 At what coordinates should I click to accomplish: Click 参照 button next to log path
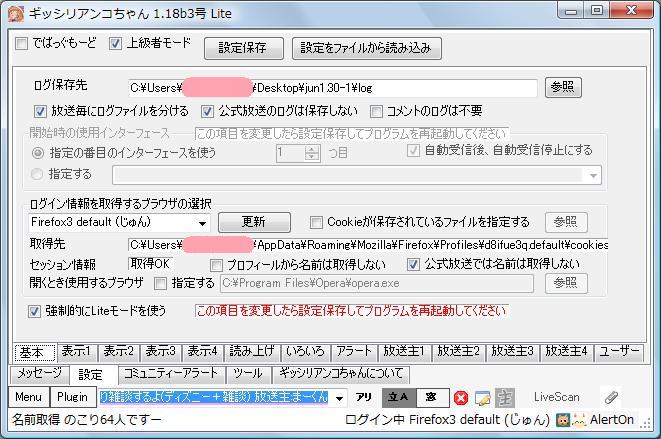(565, 88)
